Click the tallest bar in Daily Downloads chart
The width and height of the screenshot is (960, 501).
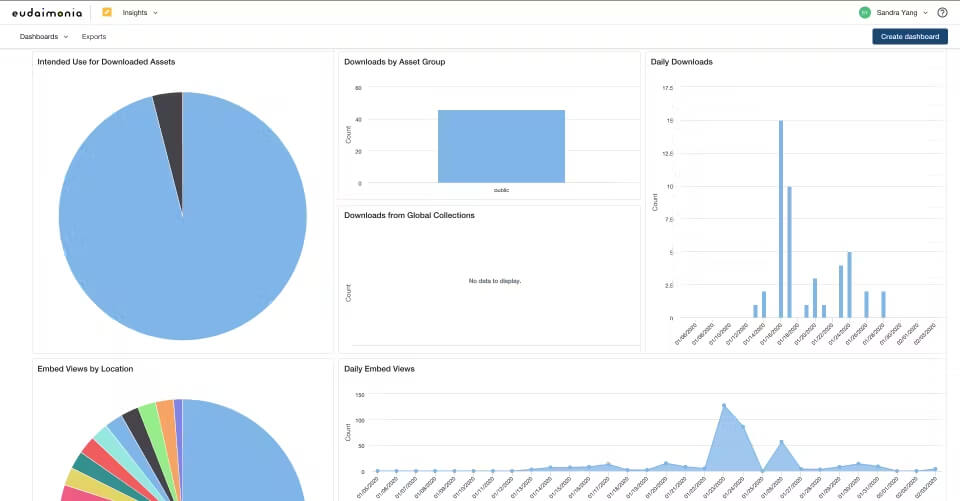[x=781, y=219]
